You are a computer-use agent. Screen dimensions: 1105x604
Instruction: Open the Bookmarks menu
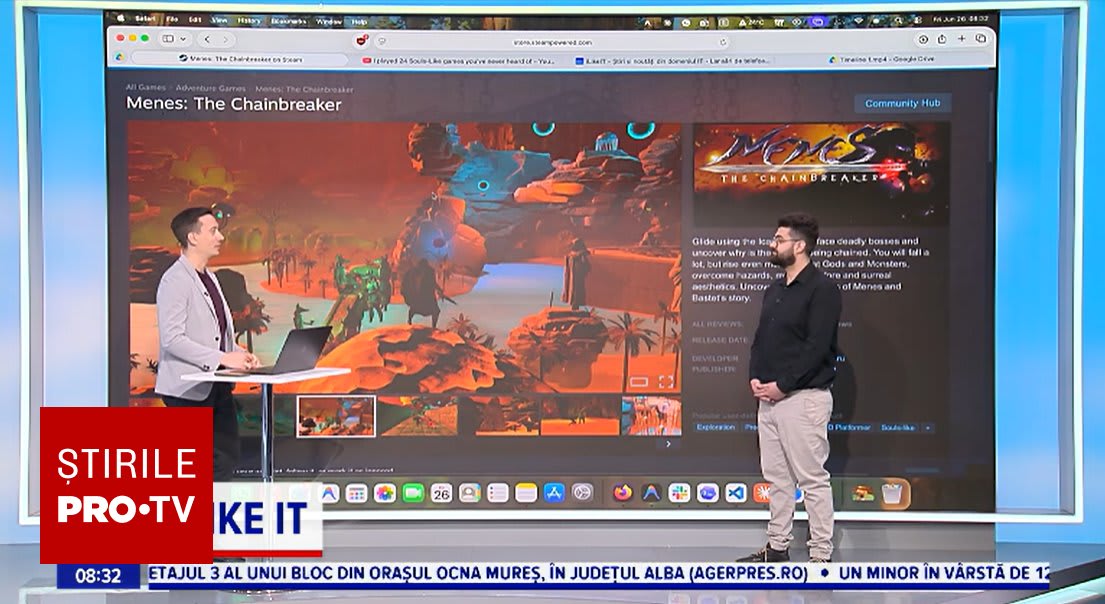point(289,22)
